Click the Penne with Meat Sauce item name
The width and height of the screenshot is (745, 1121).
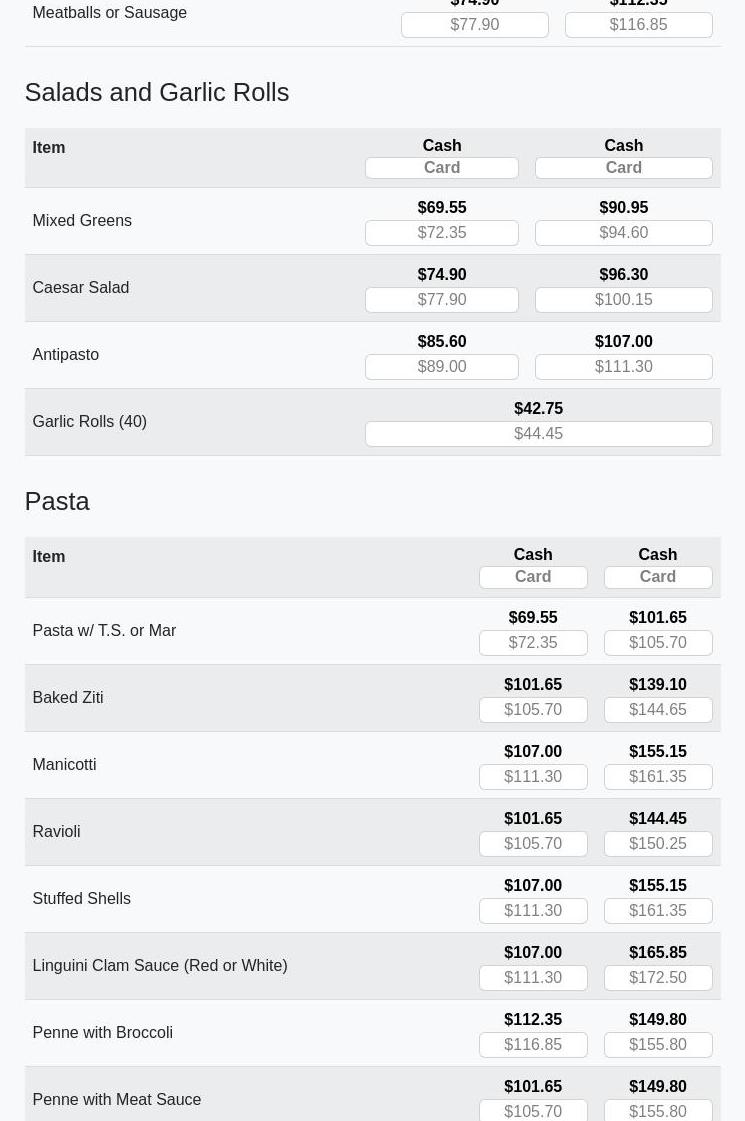[x=116, y=1100]
